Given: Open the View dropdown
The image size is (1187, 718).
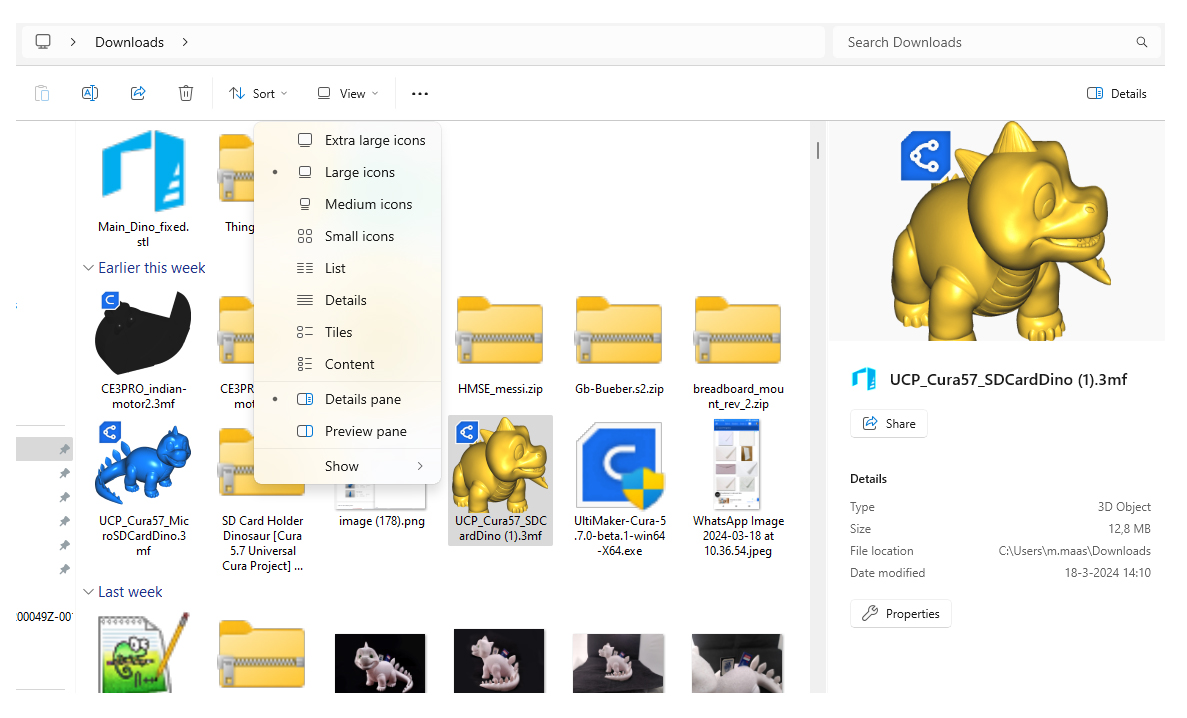Looking at the screenshot, I should pyautogui.click(x=347, y=94).
